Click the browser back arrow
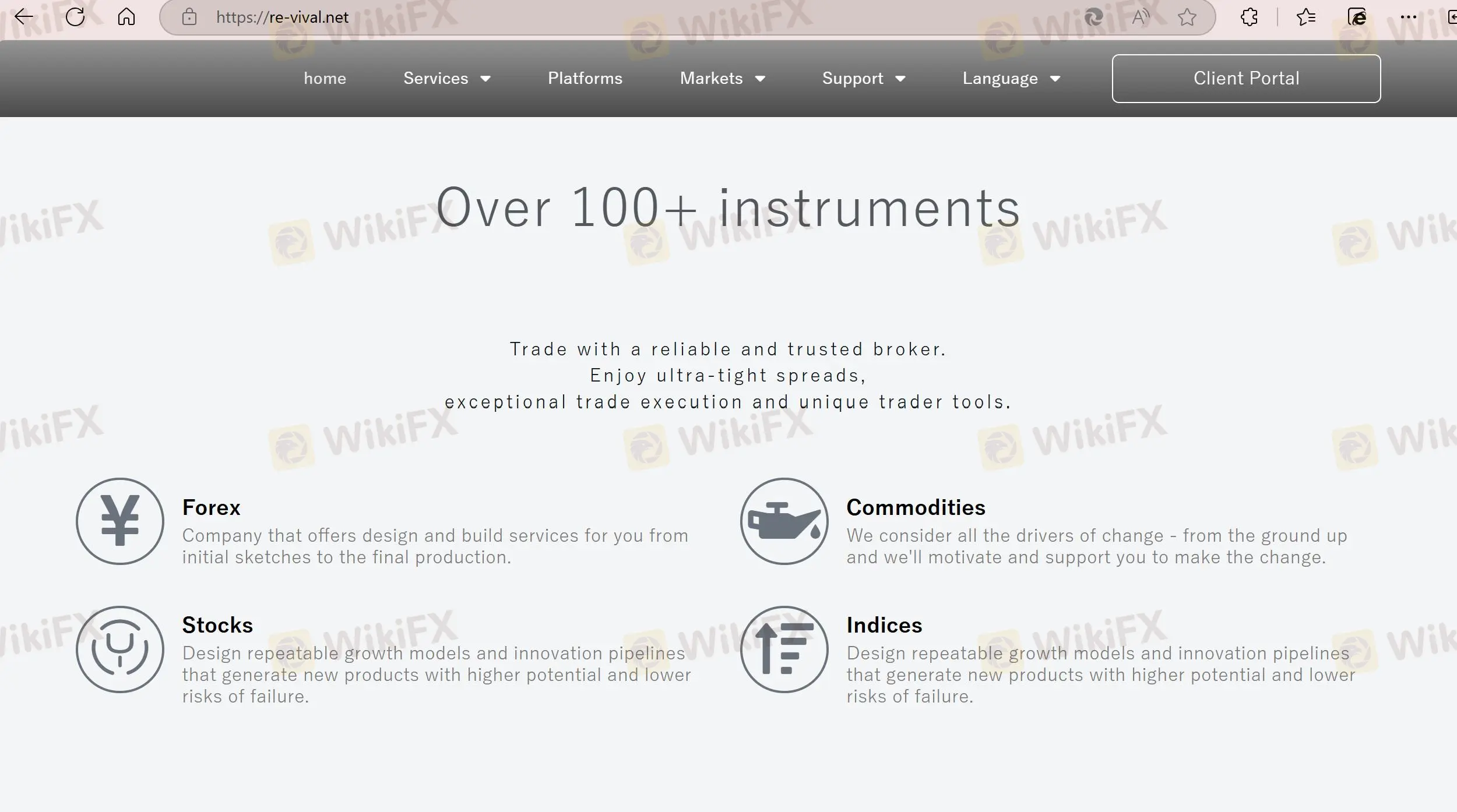Screen dimensions: 1457x812 24,17
